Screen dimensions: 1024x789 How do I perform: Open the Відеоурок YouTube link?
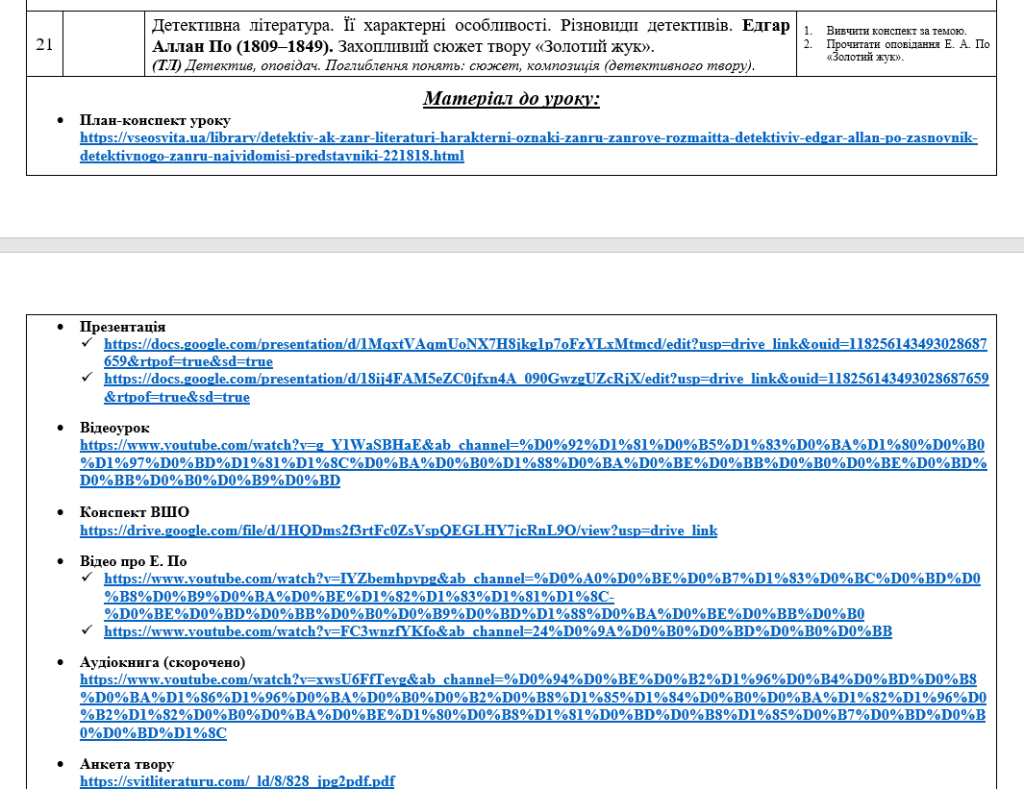532,445
